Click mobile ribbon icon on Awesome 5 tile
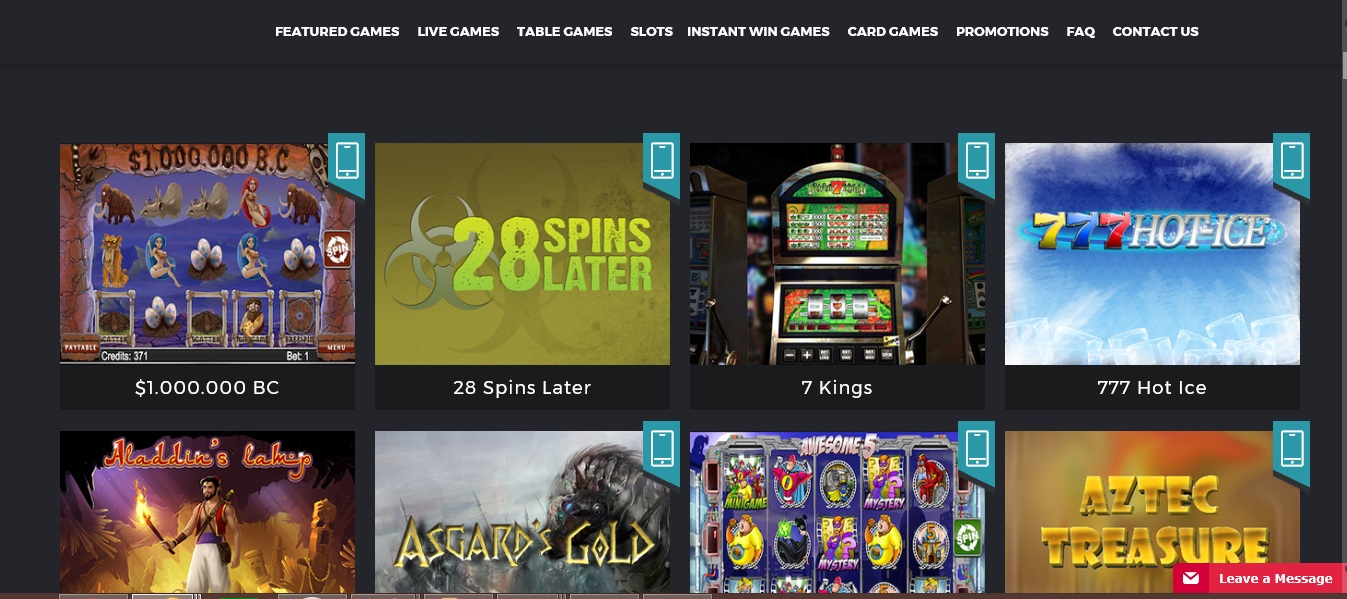Viewport: 1347px width, 599px height. click(x=976, y=450)
